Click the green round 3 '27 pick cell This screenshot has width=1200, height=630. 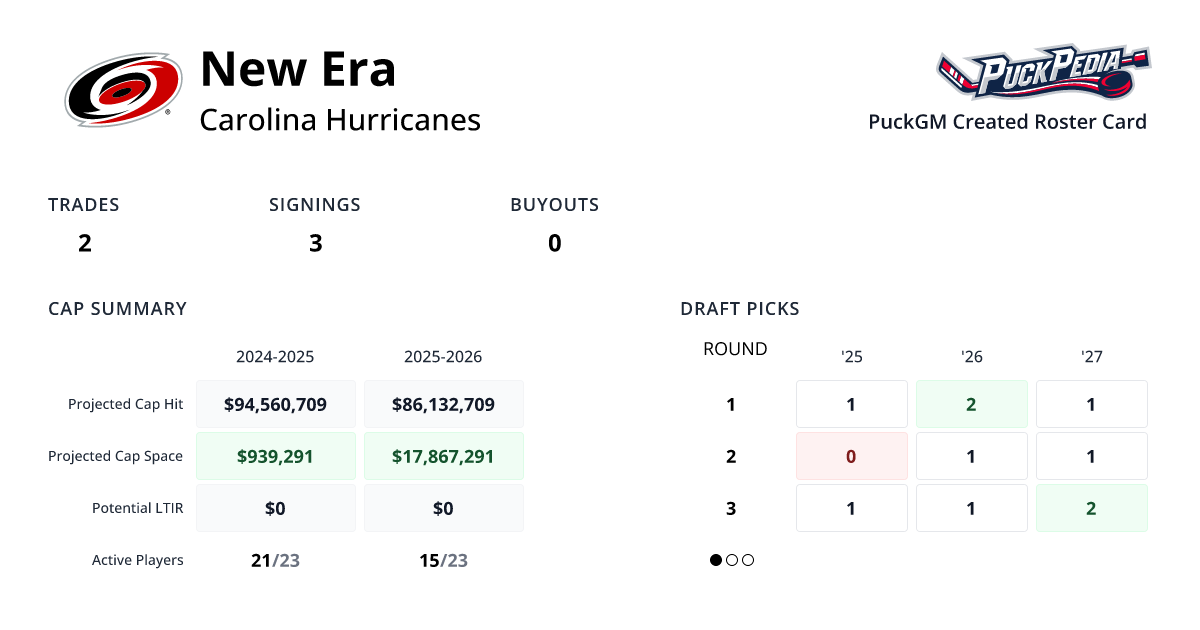point(1091,508)
